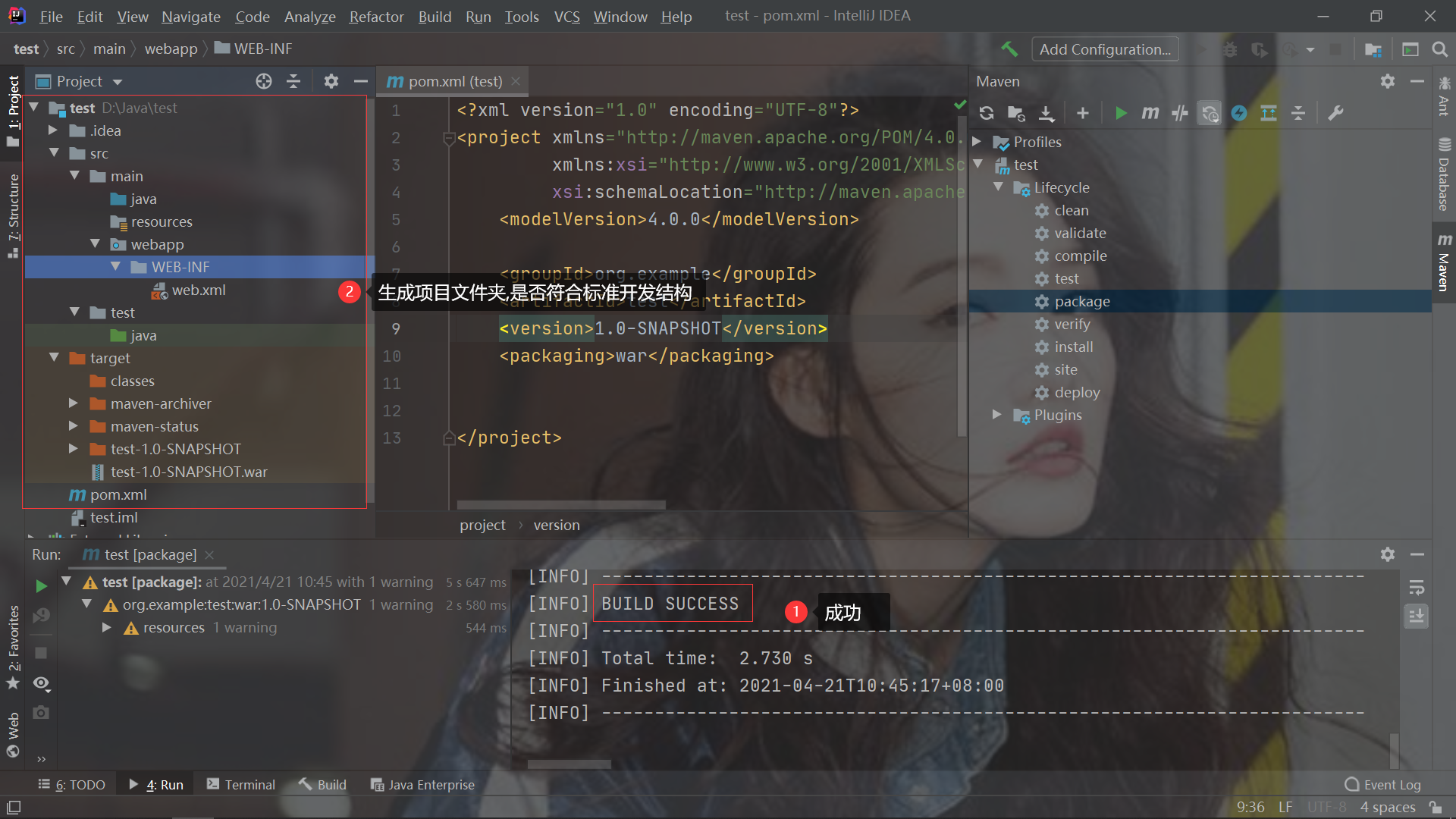
Task: Click Execute Maven Goal icon
Action: click(1150, 113)
